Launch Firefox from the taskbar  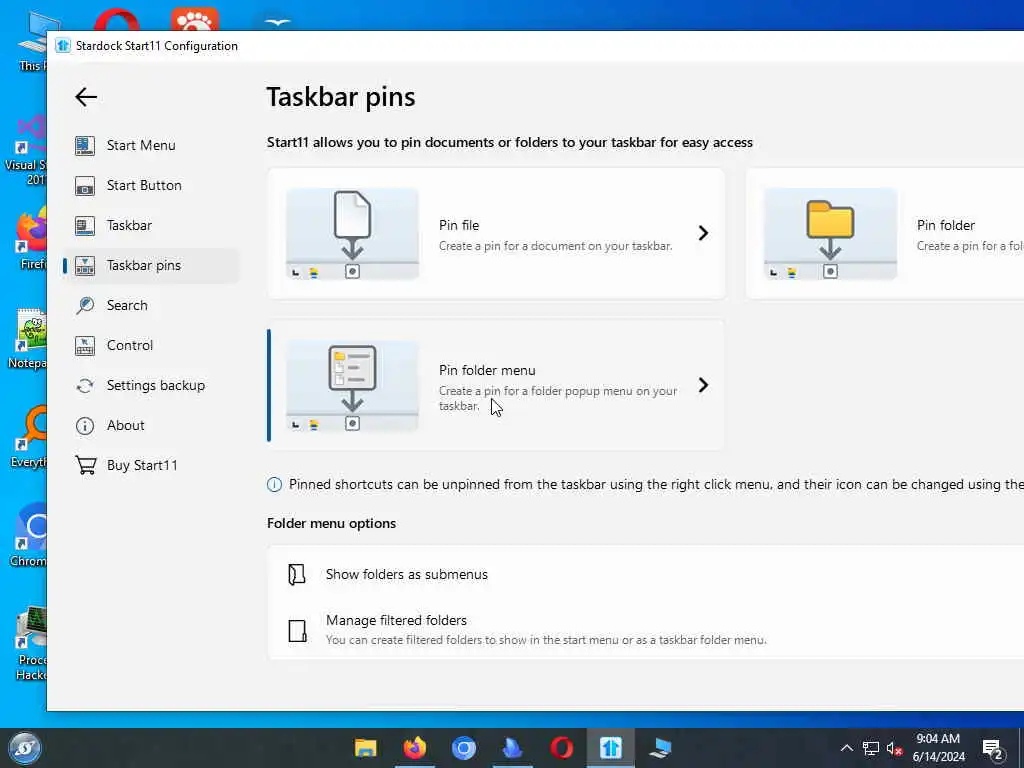(x=415, y=748)
